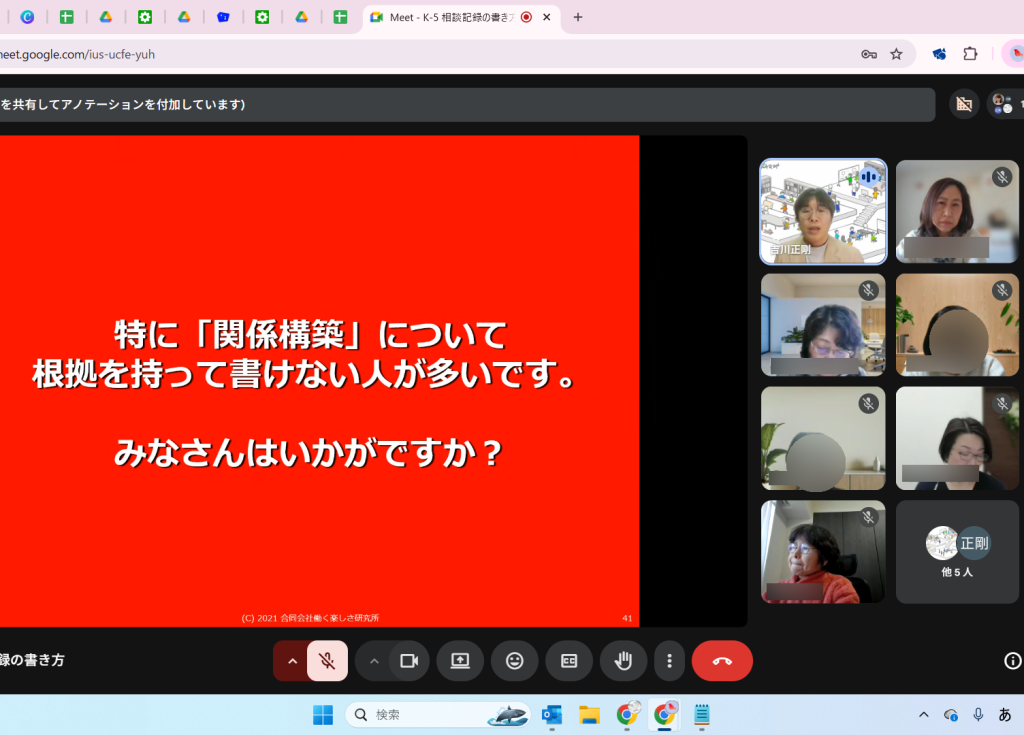Open Outlook from the Windows taskbar
The image size is (1024, 735).
(551, 714)
